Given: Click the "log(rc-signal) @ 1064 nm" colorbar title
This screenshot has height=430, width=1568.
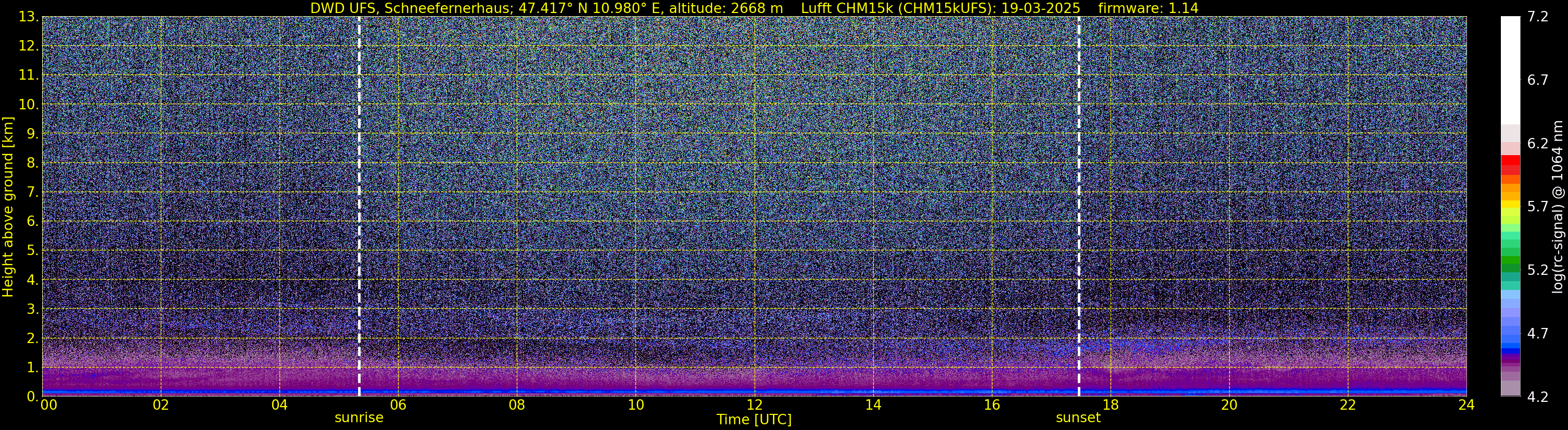Looking at the screenshot, I should 1559,207.
